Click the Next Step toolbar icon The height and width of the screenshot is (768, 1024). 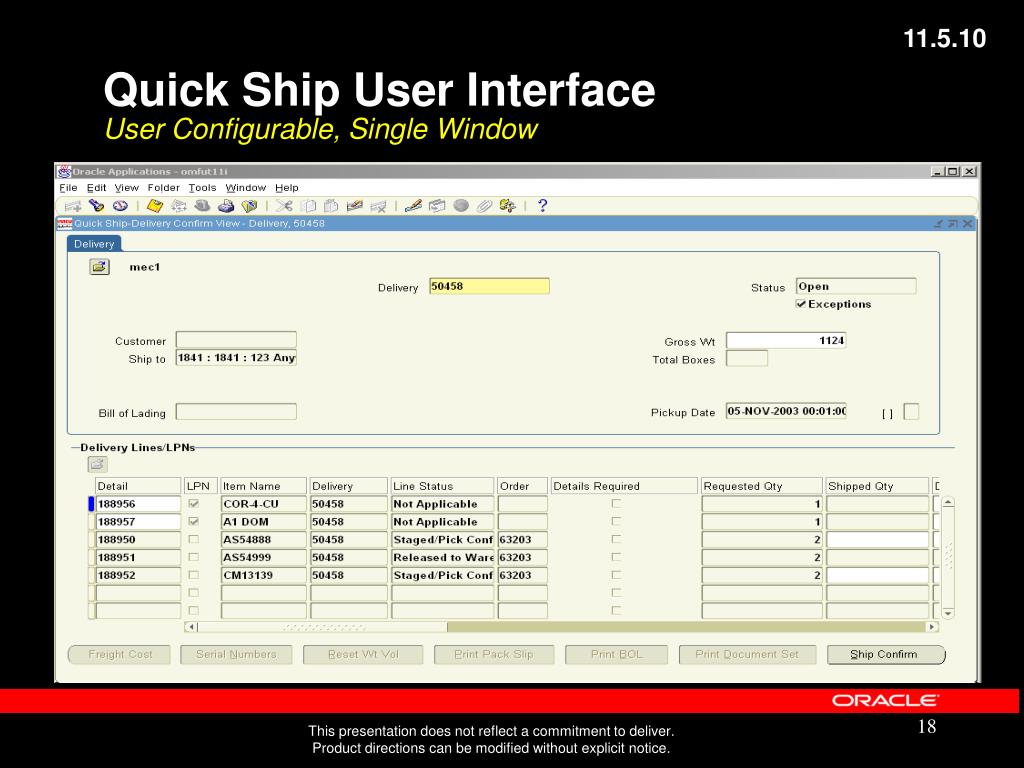(x=179, y=206)
